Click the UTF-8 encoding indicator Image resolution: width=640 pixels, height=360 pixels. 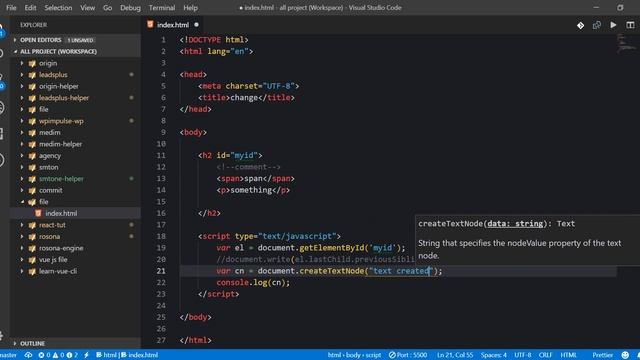pos(522,355)
